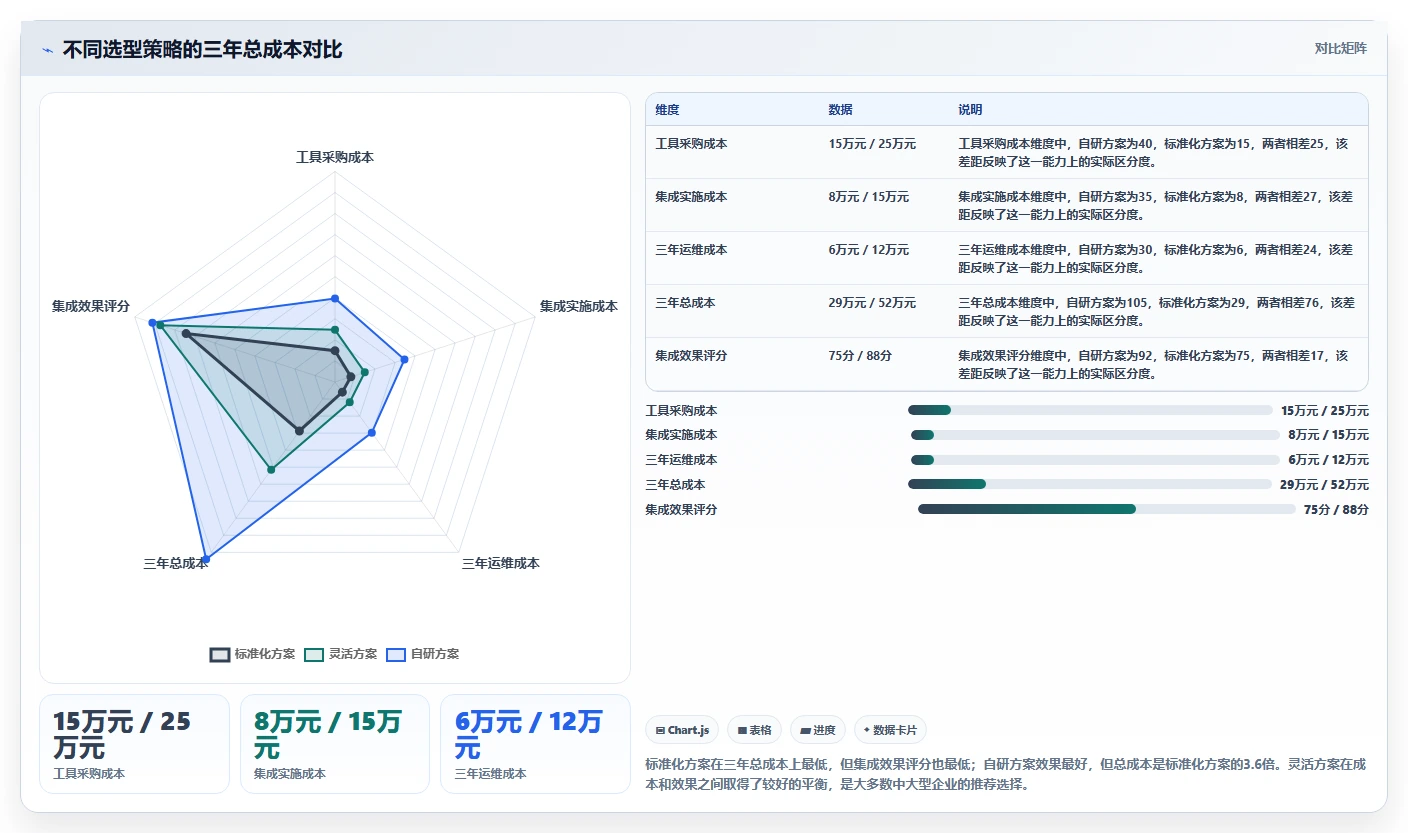Click the 75分 / 88分 table cell
The image size is (1408, 833).
[x=860, y=356]
